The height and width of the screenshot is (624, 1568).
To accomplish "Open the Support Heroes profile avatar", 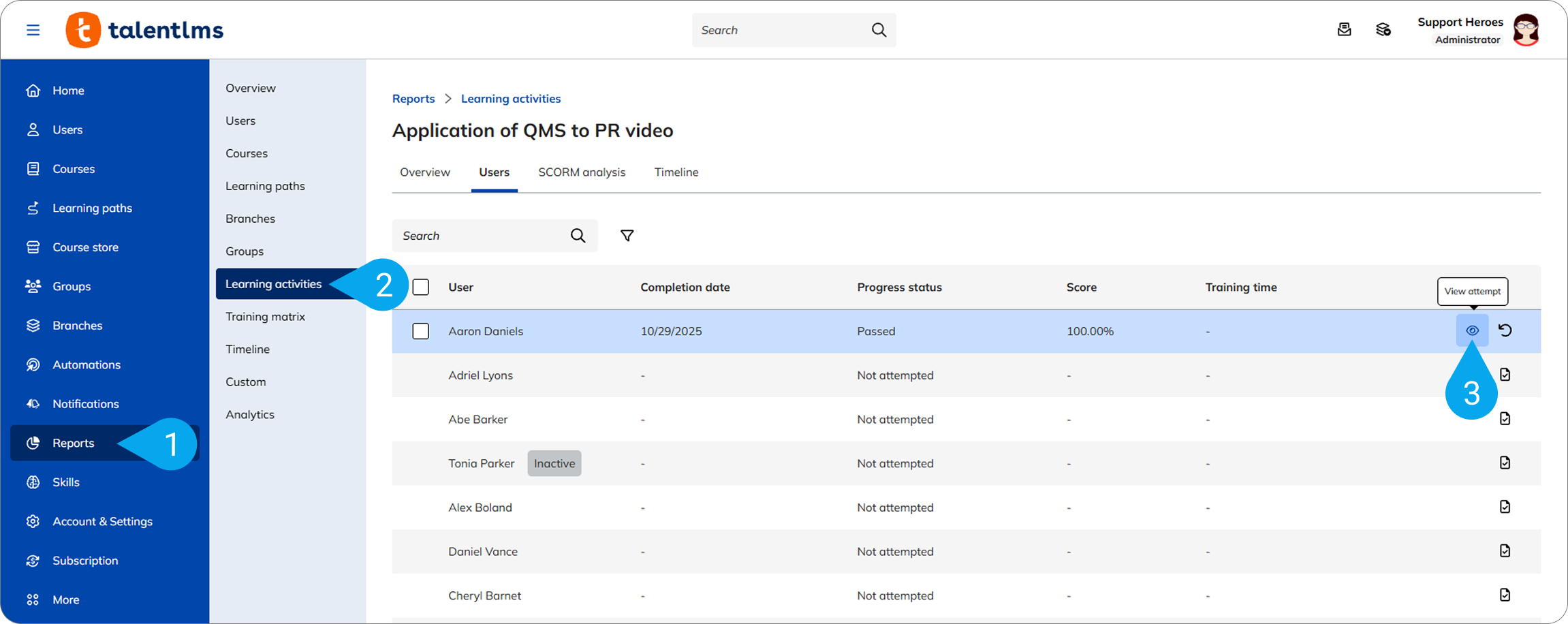I will 1526,30.
